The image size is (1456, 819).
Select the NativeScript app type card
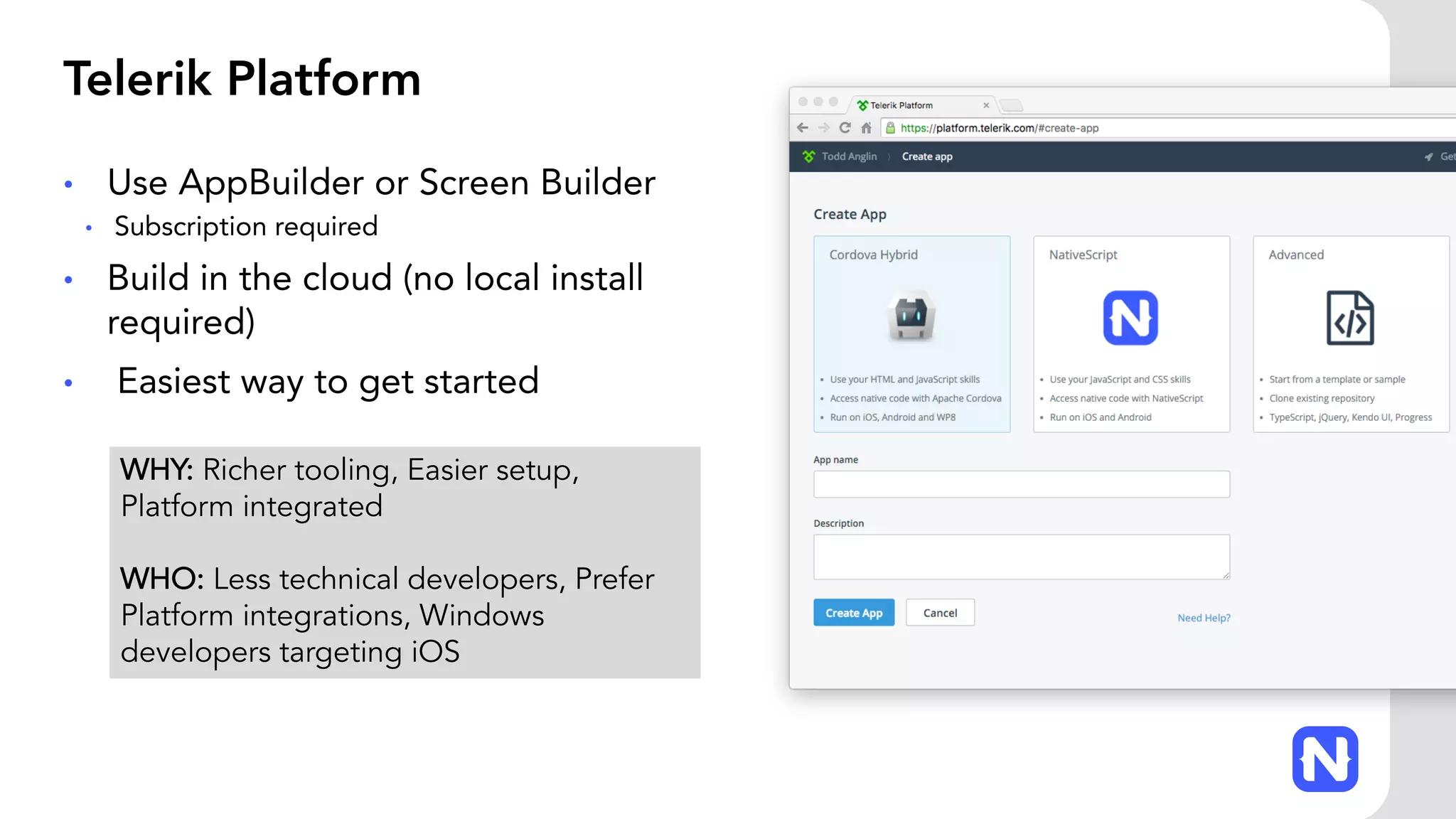[x=1131, y=334]
